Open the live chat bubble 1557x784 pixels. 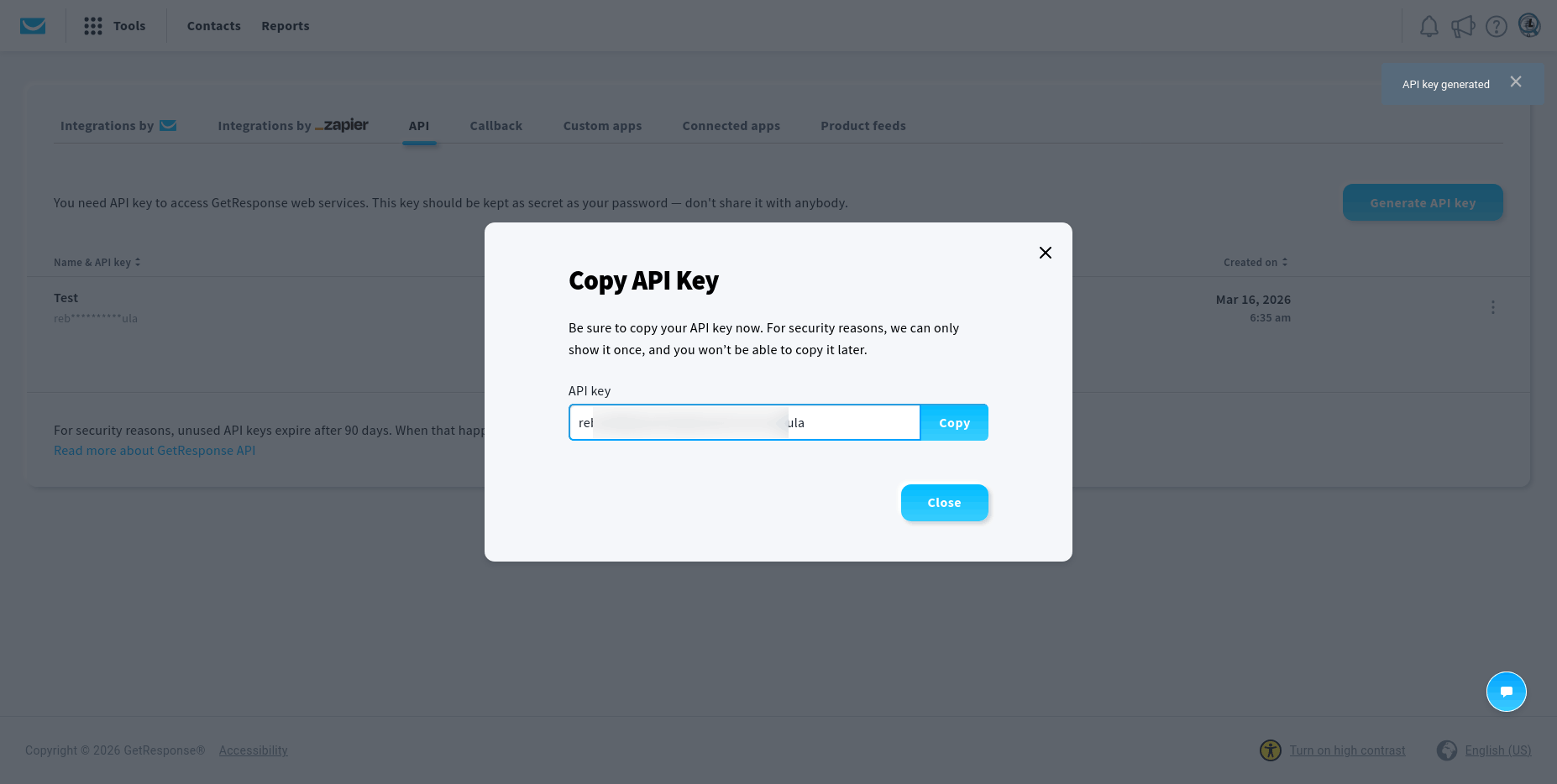(1506, 692)
